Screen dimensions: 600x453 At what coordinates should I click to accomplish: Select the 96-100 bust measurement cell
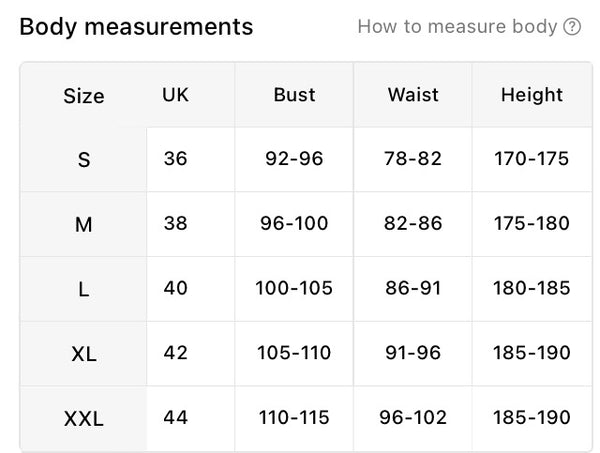point(294,223)
